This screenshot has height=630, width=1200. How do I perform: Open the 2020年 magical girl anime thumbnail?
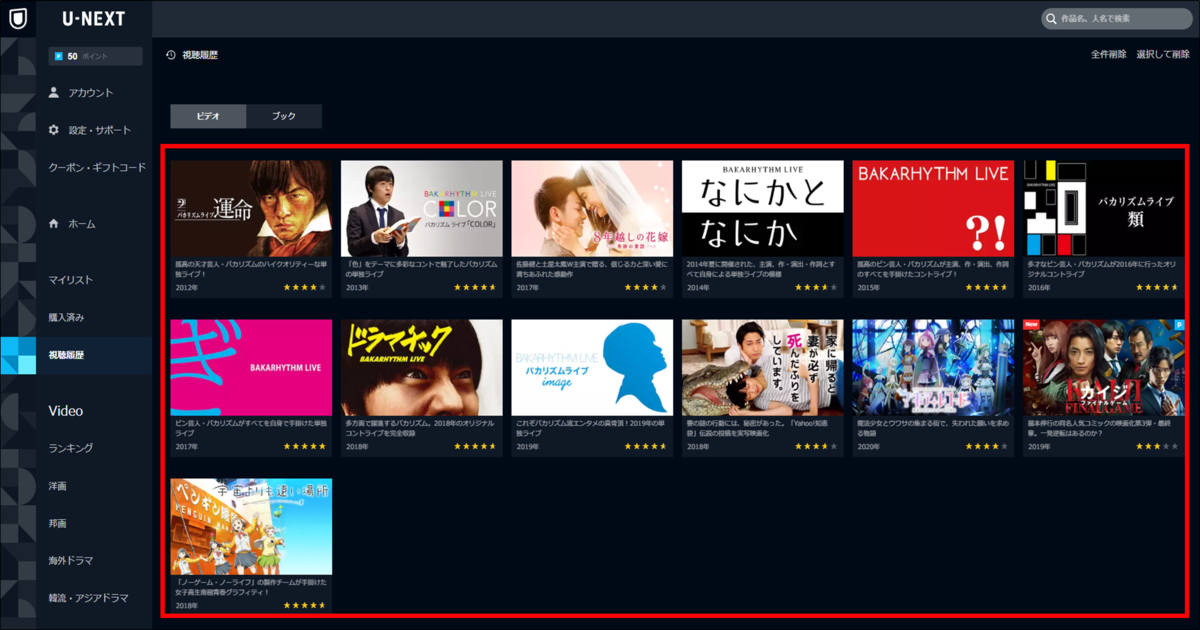point(933,368)
